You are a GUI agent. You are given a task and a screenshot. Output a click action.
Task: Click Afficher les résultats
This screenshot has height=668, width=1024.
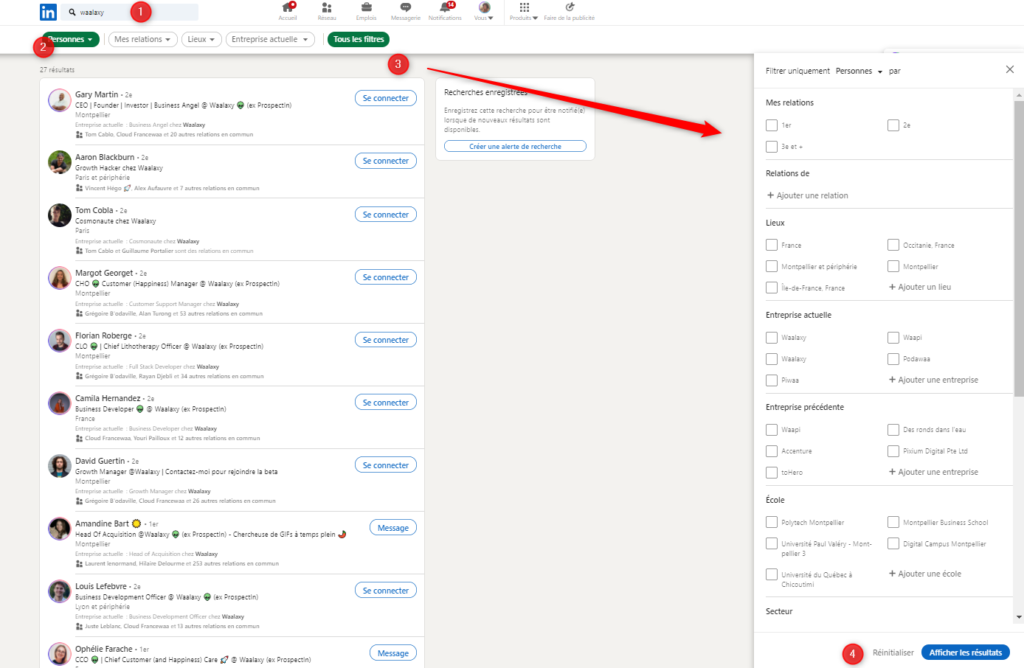[965, 652]
